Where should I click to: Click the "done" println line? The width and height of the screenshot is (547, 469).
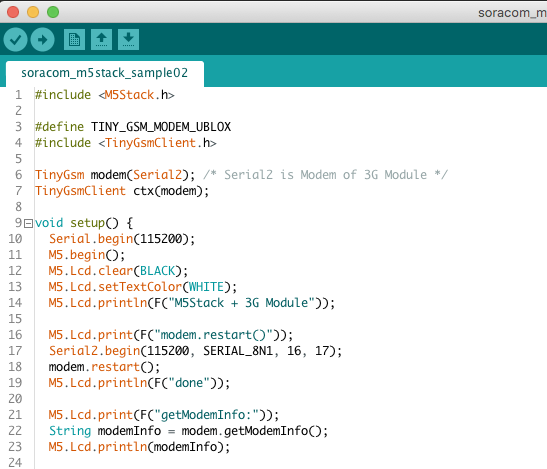(139, 383)
